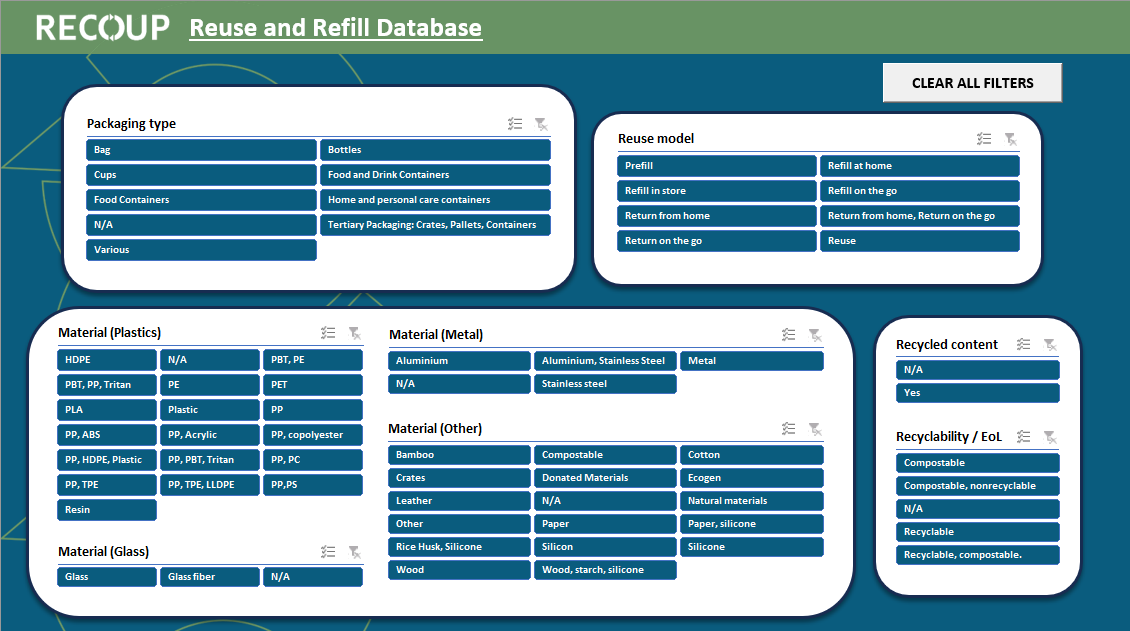Screen dimensions: 1130x631
Task: Clear filter on Packaging type slicer
Action: [x=541, y=124]
